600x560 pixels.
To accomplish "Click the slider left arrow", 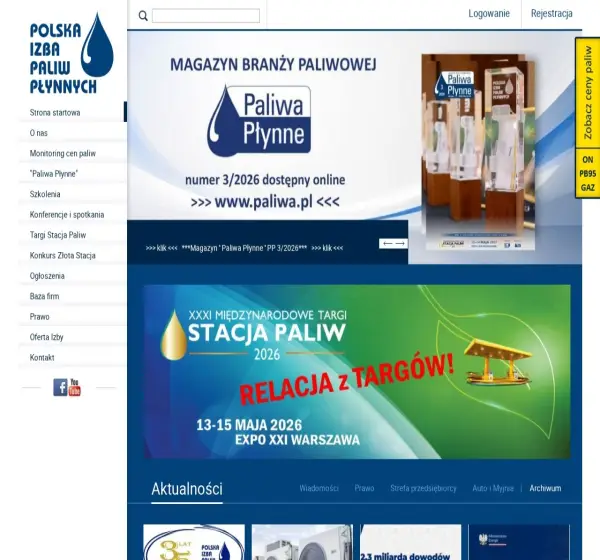I will pos(387,243).
